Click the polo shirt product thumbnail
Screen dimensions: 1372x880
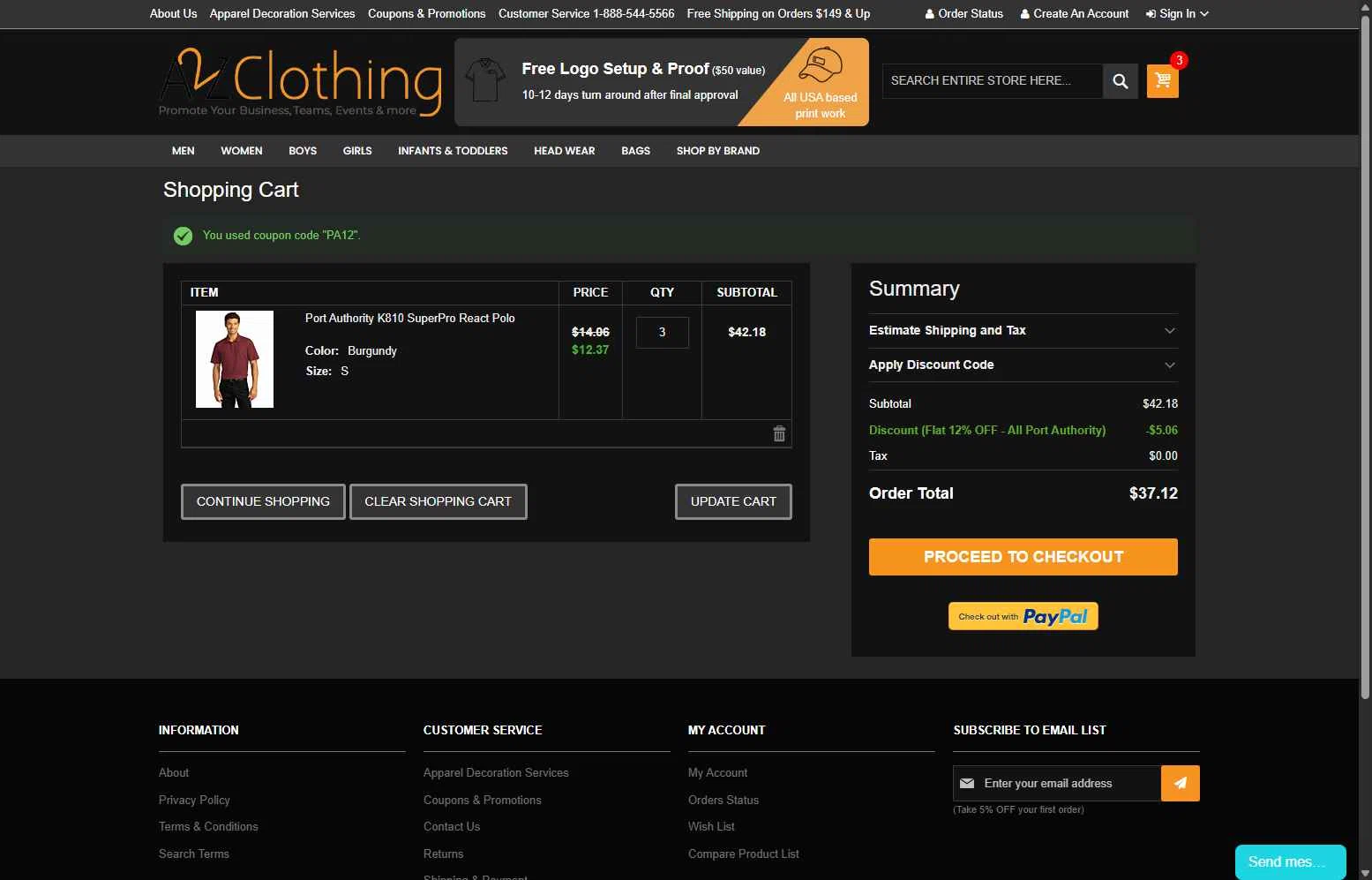(x=235, y=359)
